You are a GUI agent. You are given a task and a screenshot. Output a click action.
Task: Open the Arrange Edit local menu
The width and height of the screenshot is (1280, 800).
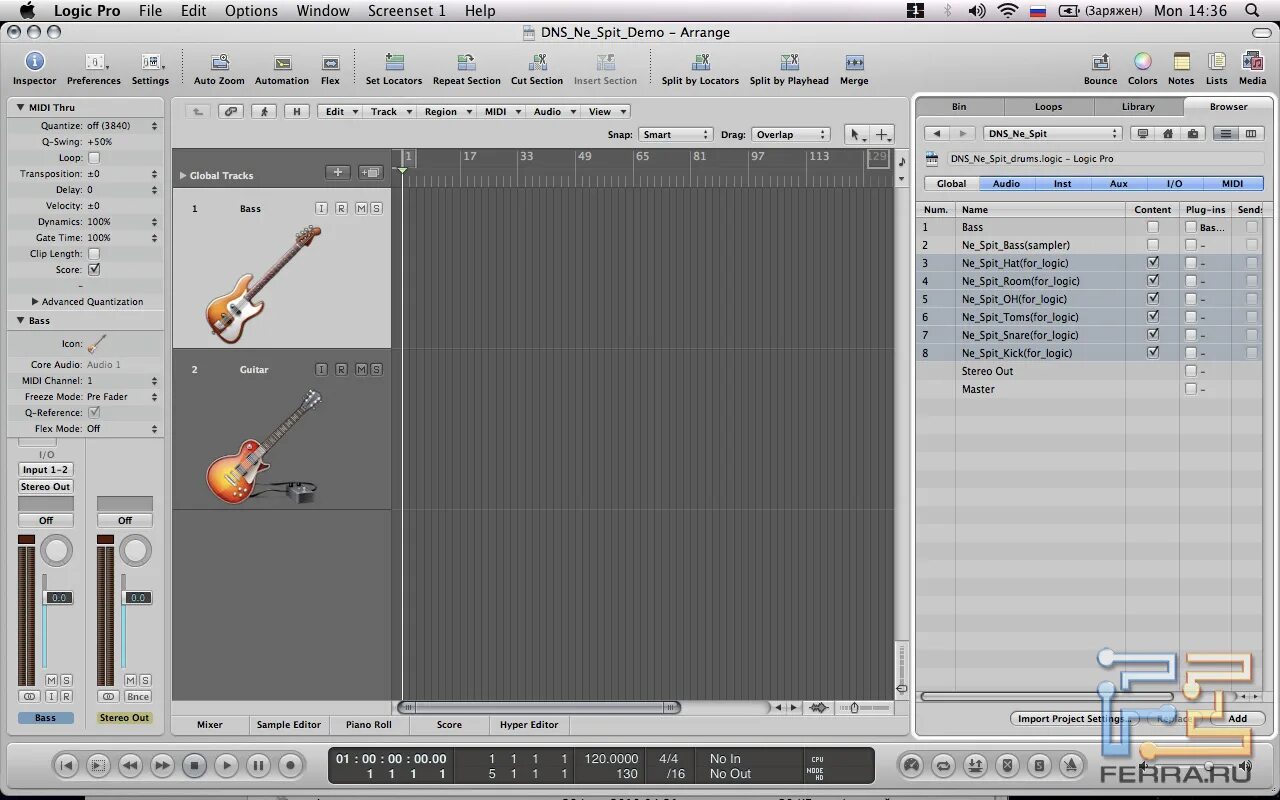click(x=340, y=112)
